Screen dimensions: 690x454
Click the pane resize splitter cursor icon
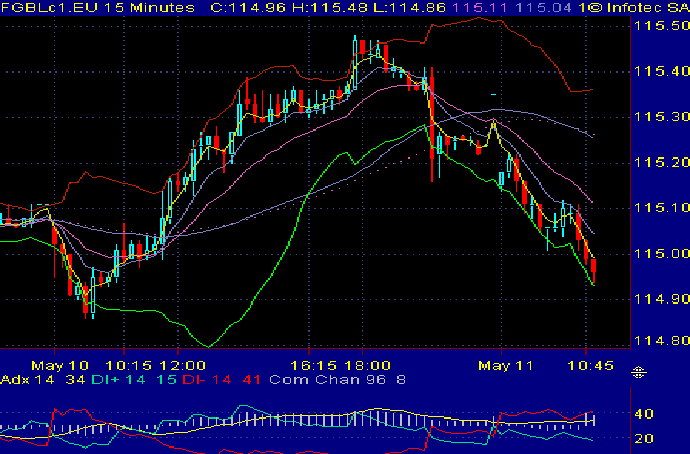click(x=639, y=373)
